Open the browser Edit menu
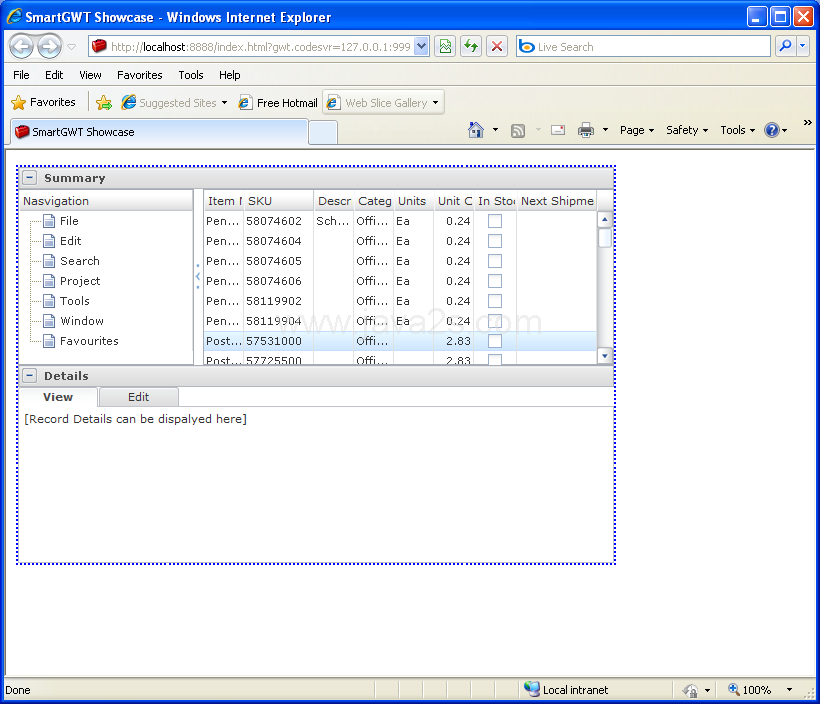820x704 pixels. (x=54, y=75)
